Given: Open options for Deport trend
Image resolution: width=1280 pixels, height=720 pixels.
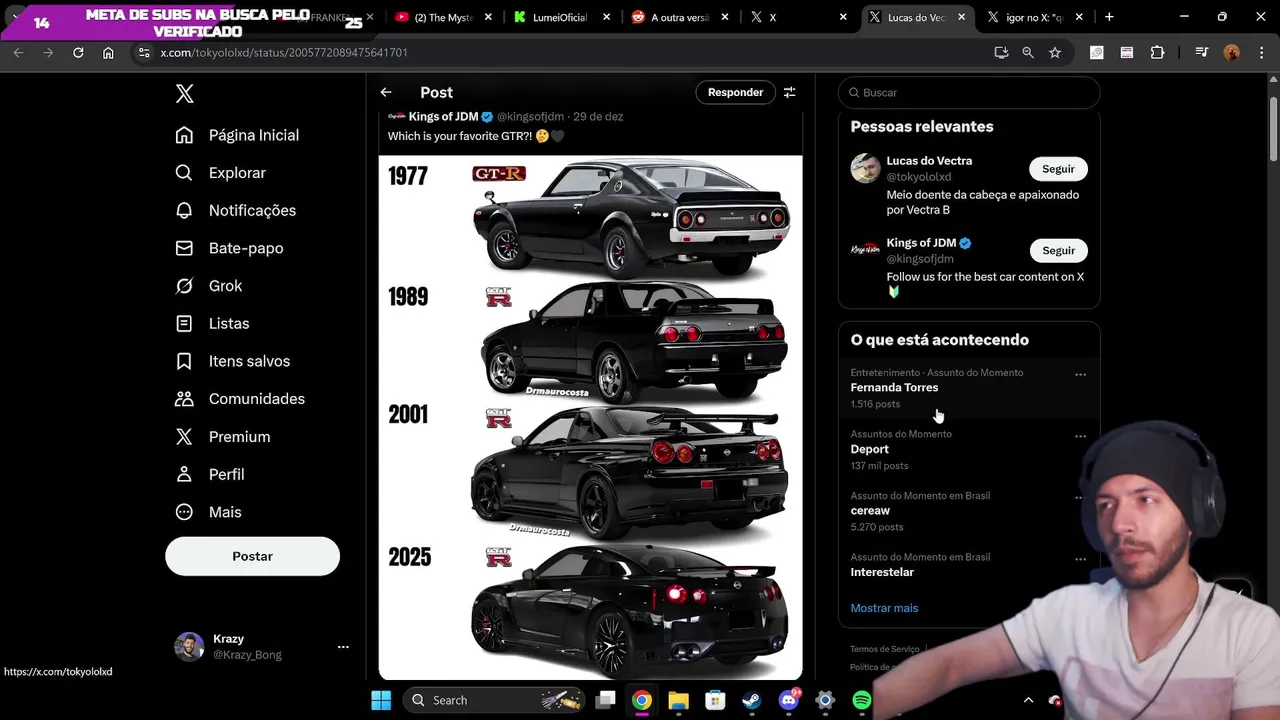Looking at the screenshot, I should pyautogui.click(x=1080, y=437).
